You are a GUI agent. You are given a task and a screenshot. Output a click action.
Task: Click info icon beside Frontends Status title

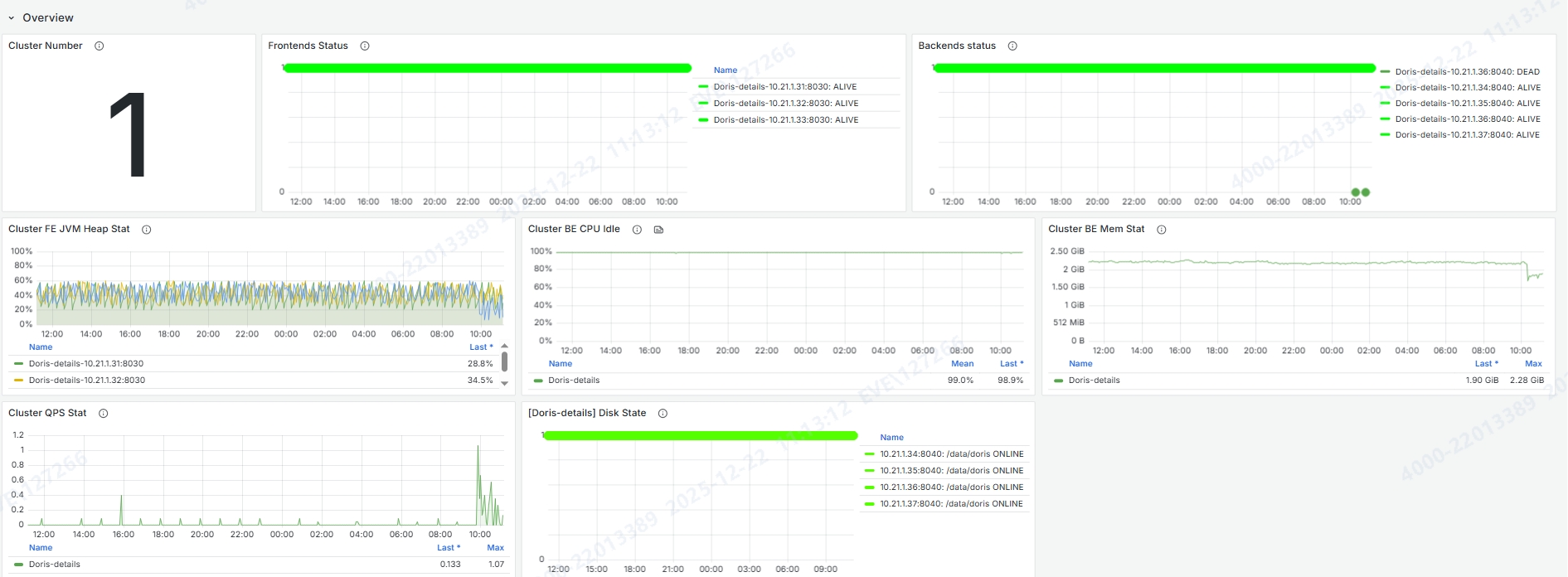365,46
